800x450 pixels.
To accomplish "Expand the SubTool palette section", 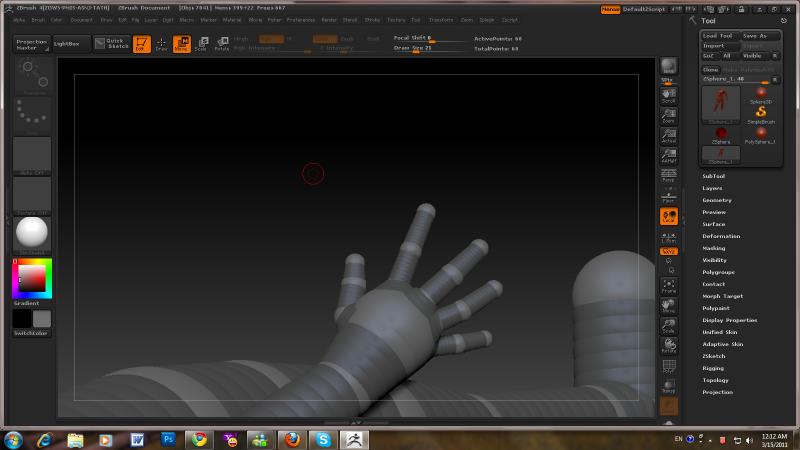I will click(x=713, y=176).
